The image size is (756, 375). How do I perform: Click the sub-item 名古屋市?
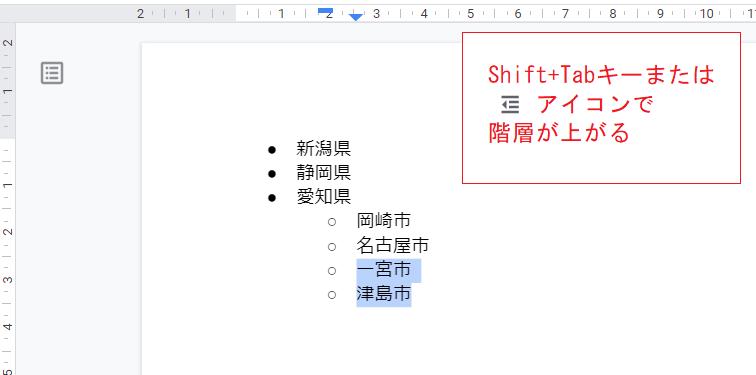pos(392,246)
